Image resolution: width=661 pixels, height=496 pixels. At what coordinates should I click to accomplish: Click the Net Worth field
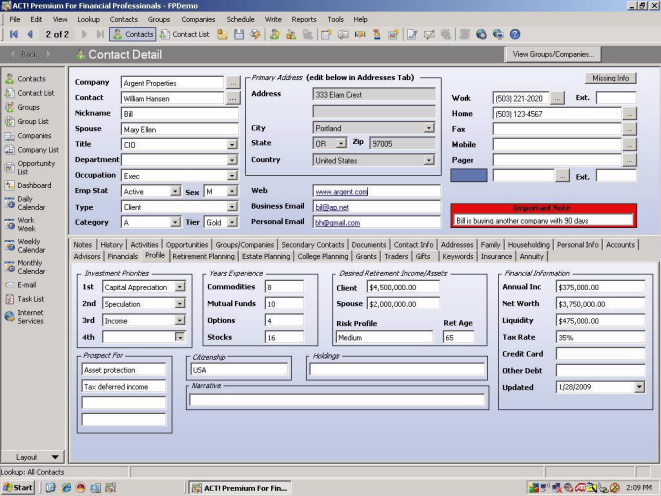coord(600,303)
